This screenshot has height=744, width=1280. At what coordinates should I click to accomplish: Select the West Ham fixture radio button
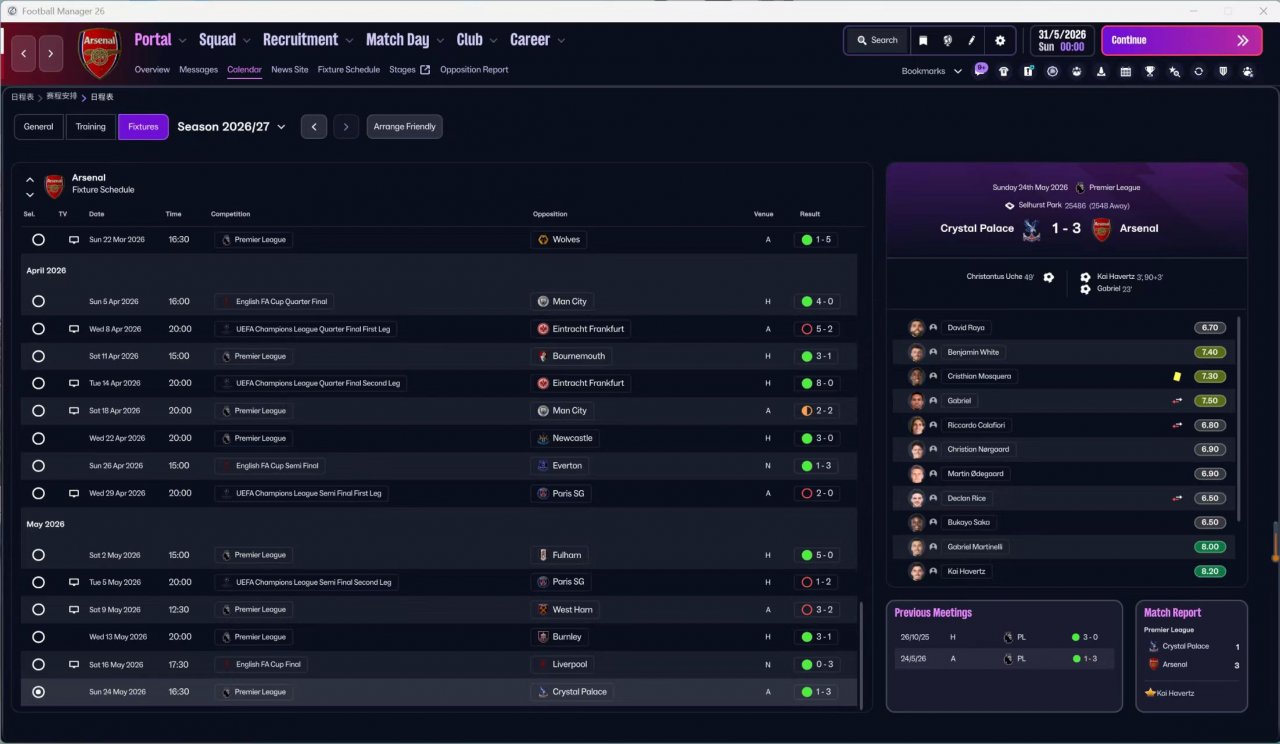pos(38,609)
